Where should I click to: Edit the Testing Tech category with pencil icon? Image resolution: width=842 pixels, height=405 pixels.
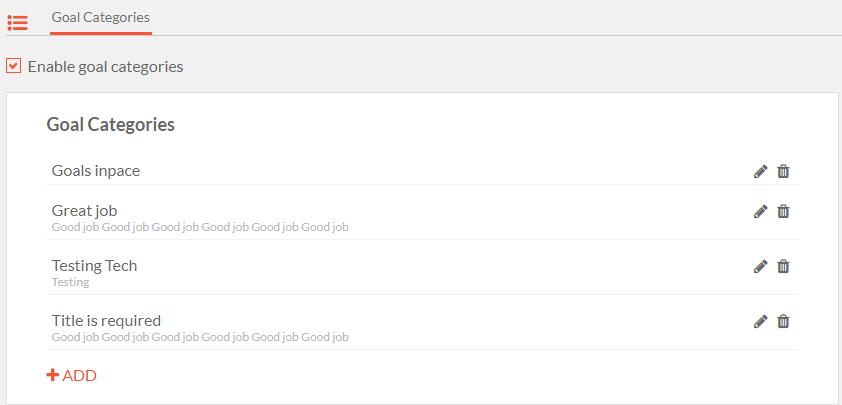point(760,266)
